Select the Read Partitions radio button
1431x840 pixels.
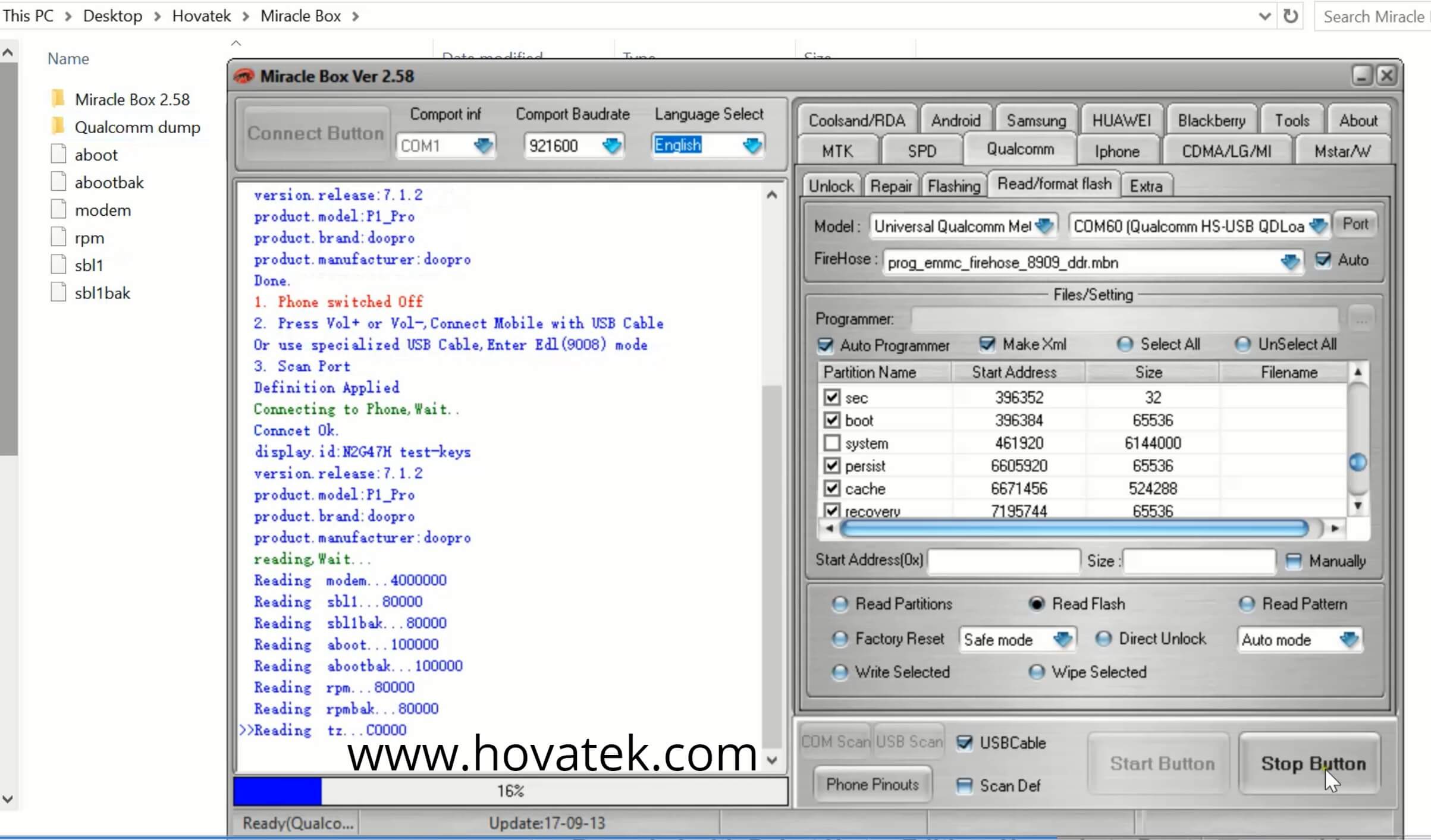(839, 604)
